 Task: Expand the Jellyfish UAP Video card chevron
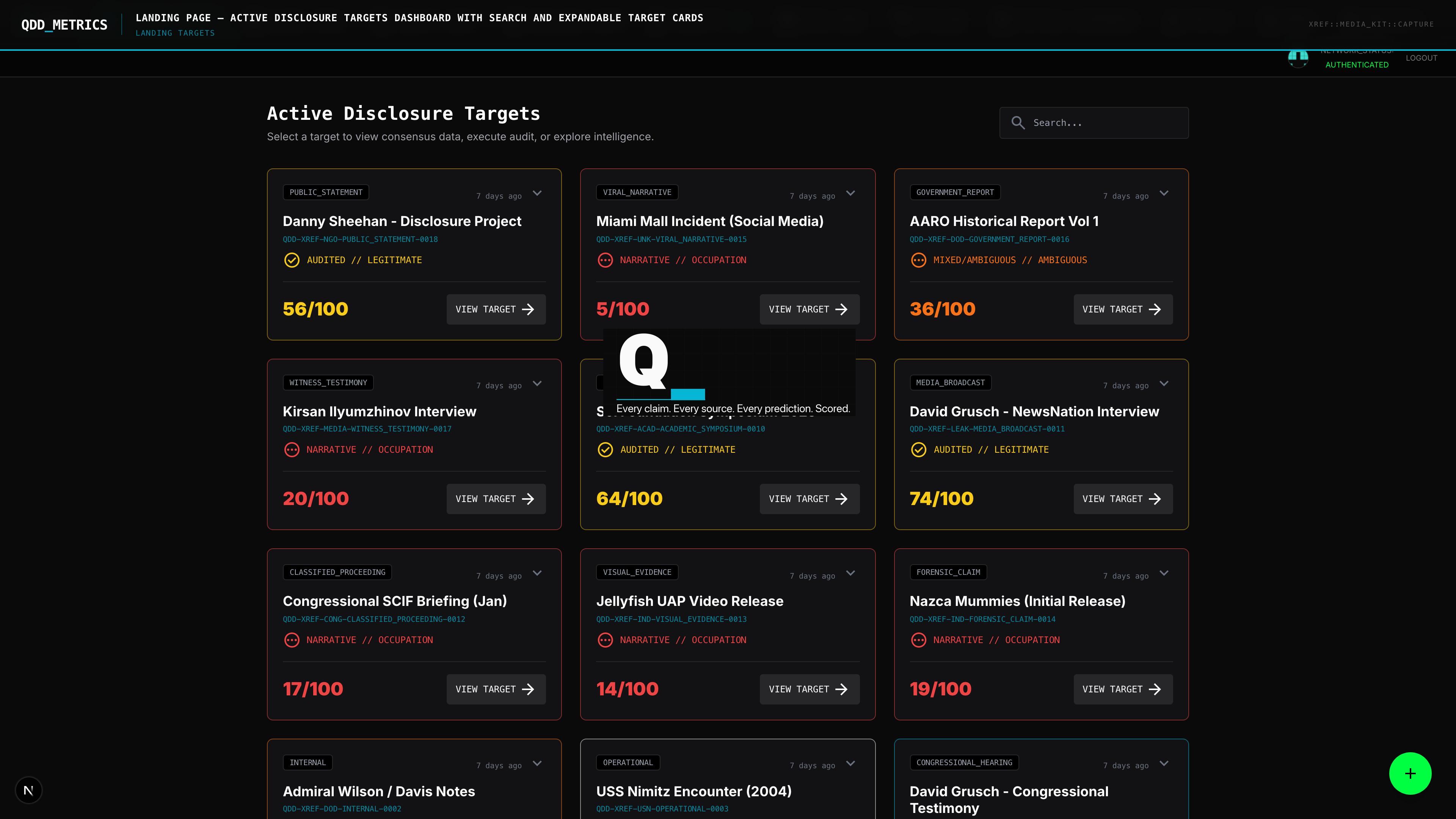click(850, 573)
